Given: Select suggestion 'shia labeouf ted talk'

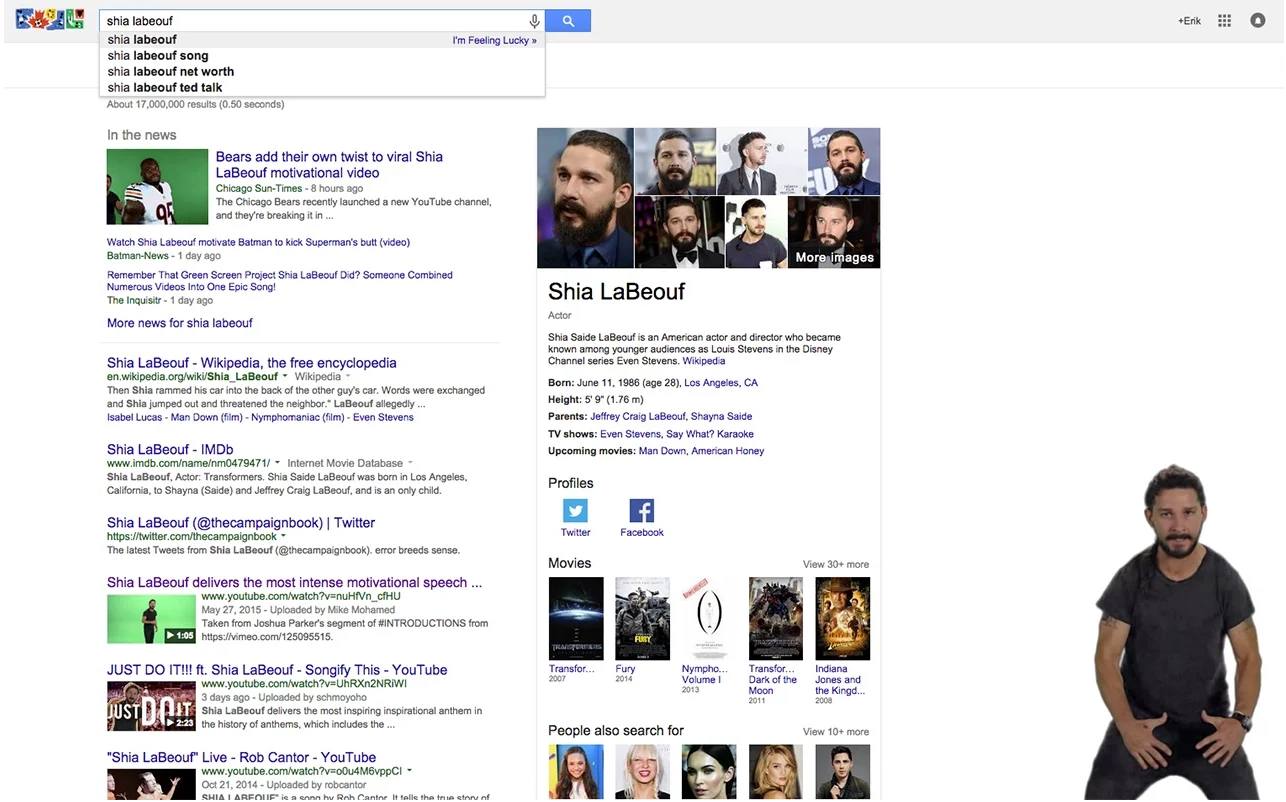Looking at the screenshot, I should click(x=165, y=88).
